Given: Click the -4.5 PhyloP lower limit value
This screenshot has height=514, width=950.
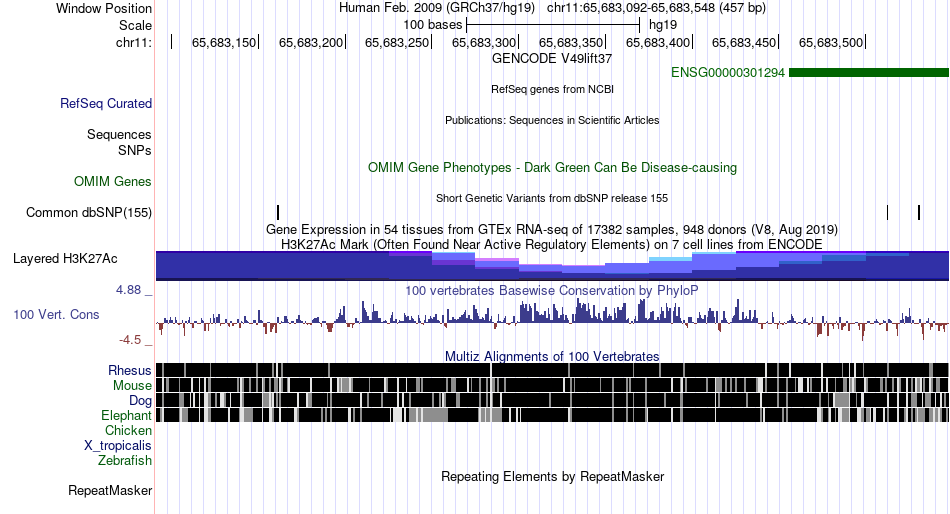Looking at the screenshot, I should point(130,340).
